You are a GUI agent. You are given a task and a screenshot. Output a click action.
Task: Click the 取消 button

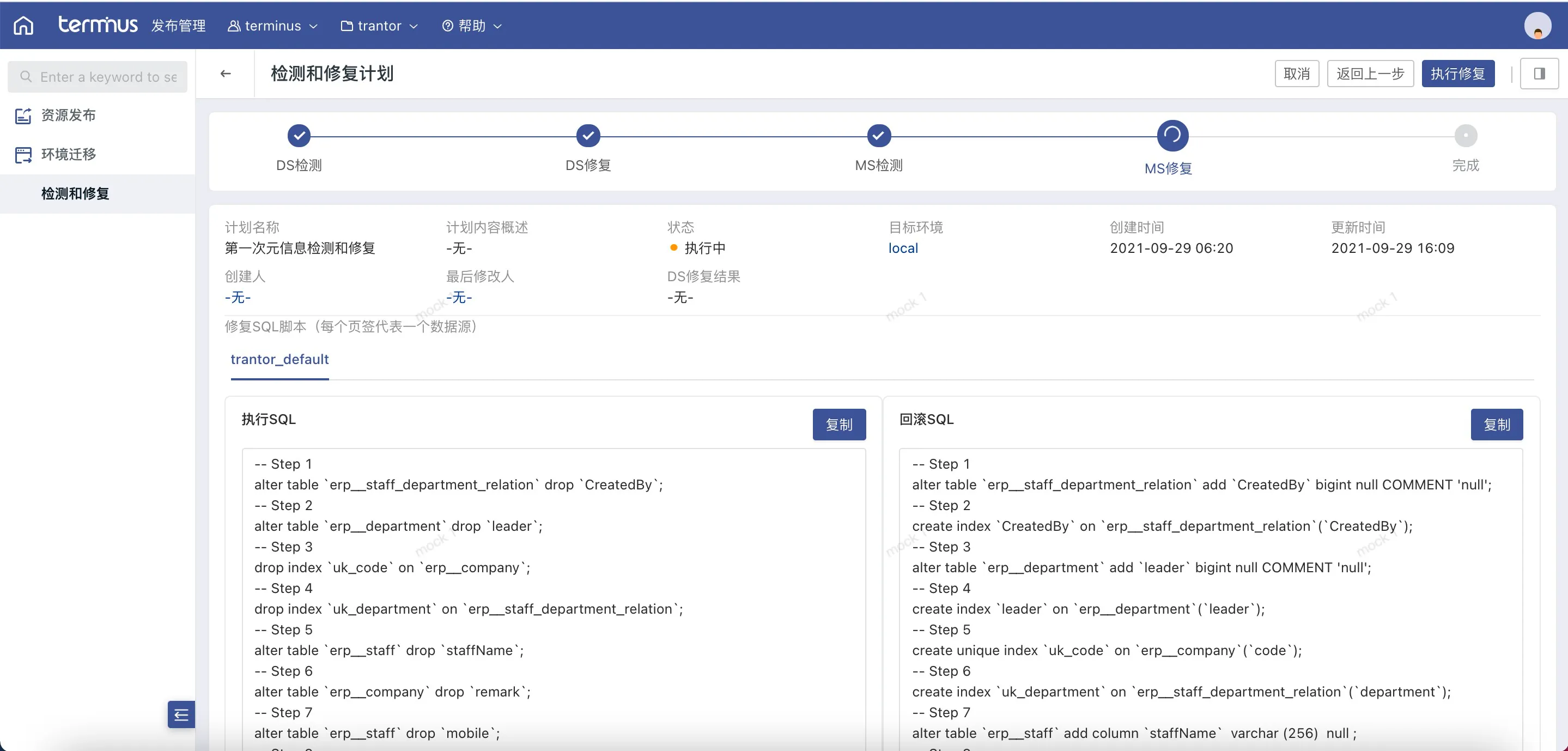click(x=1297, y=74)
